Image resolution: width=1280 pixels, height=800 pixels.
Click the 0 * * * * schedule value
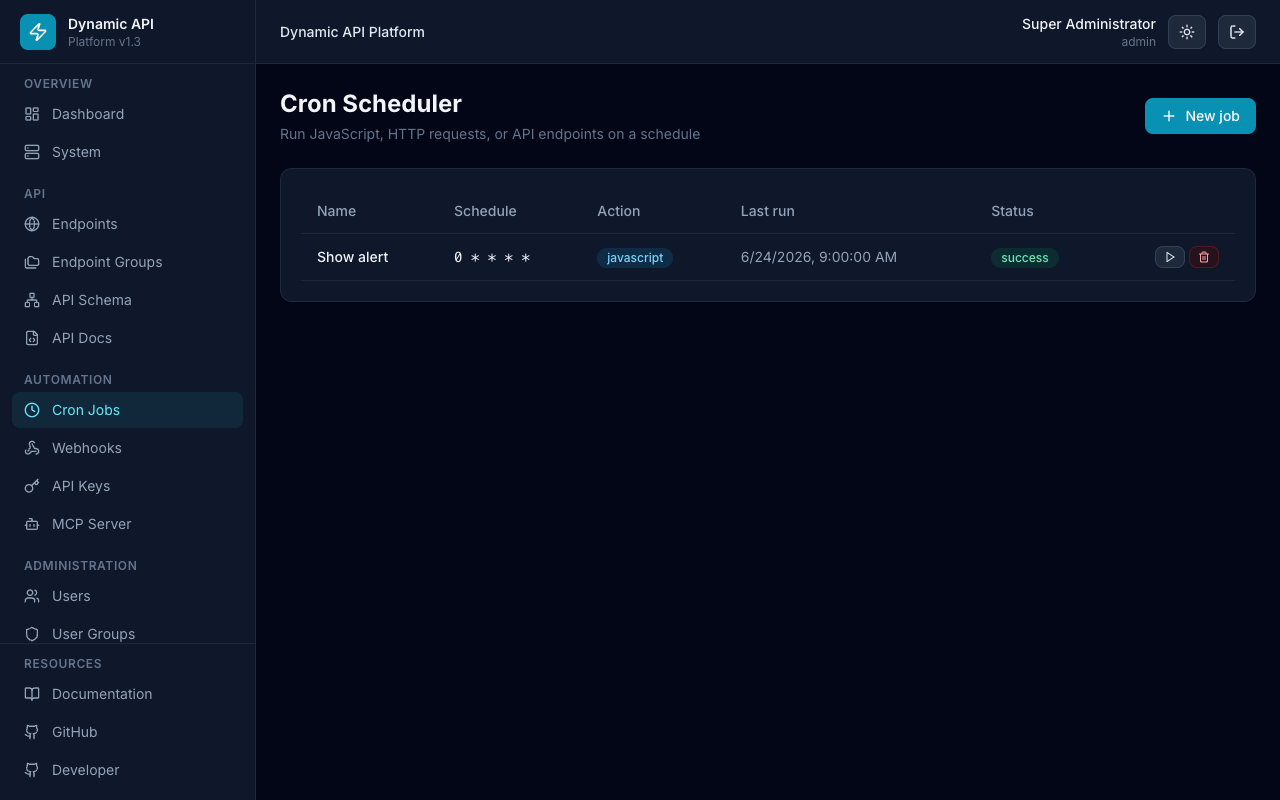(x=492, y=257)
